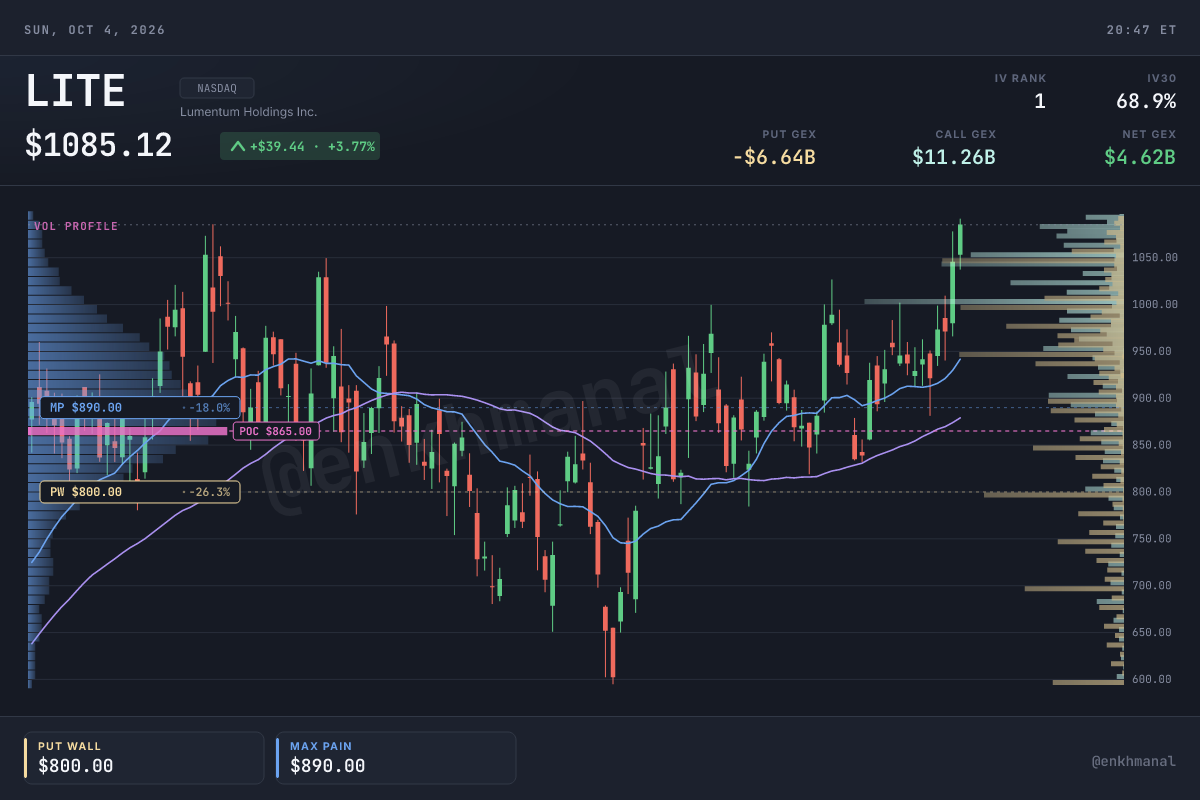Click the SUN, OCT 4, 2026 date
The image size is (1200, 800).
[x=95, y=30]
